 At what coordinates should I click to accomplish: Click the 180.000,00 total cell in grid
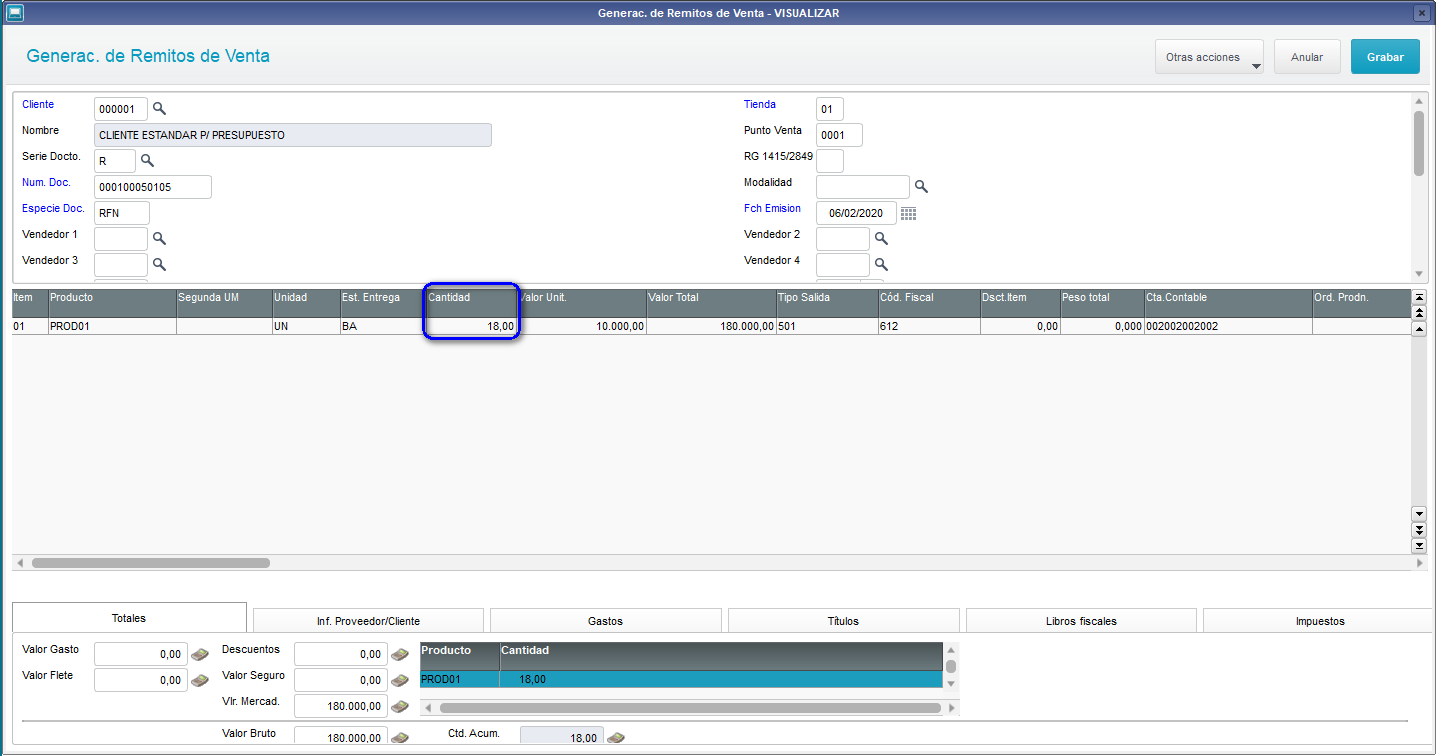coord(711,326)
